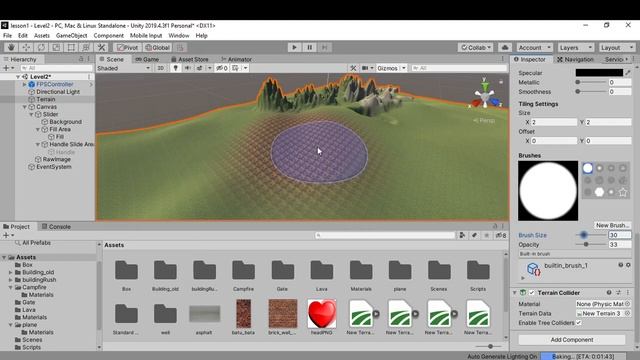Screen dimensions: 640x360
Task: Select the star-shaped brush preset
Action: (623, 192)
